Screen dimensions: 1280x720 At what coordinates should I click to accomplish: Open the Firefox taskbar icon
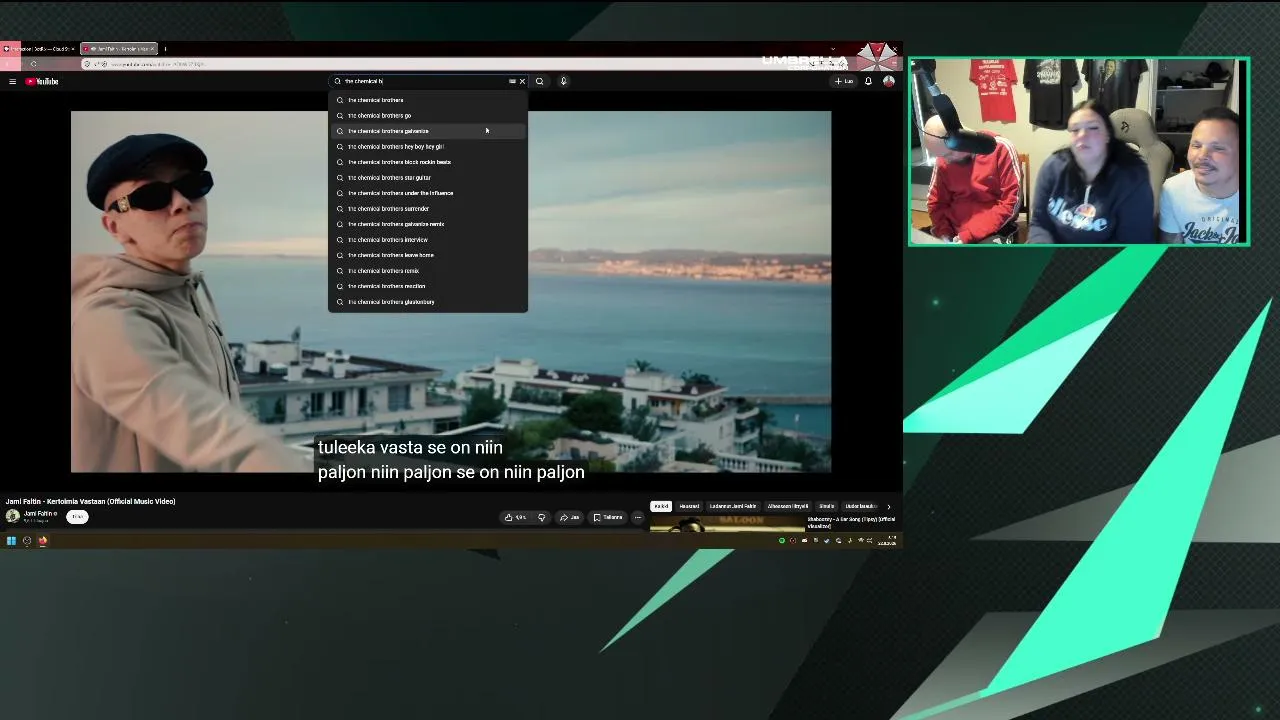(x=43, y=541)
